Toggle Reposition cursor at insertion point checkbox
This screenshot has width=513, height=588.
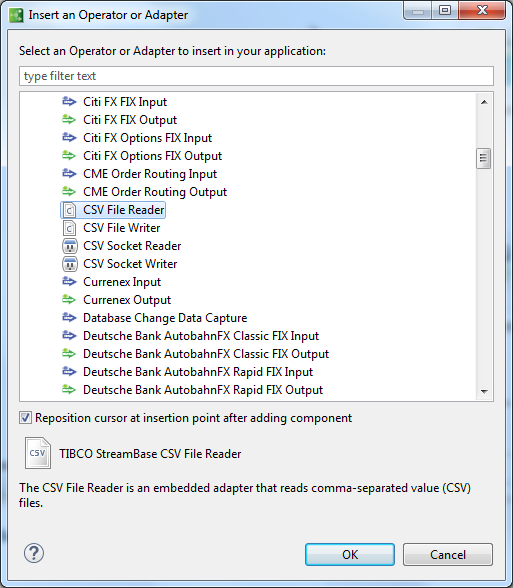(x=25, y=418)
